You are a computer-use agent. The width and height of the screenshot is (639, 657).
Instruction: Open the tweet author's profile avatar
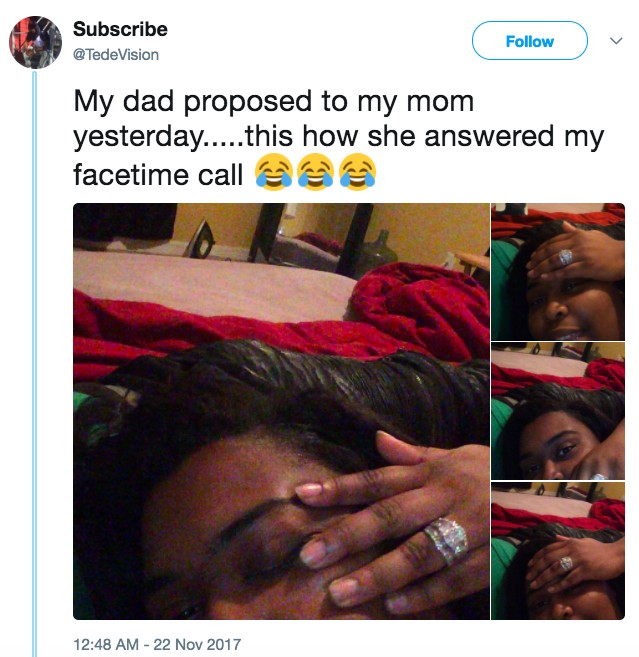36,42
